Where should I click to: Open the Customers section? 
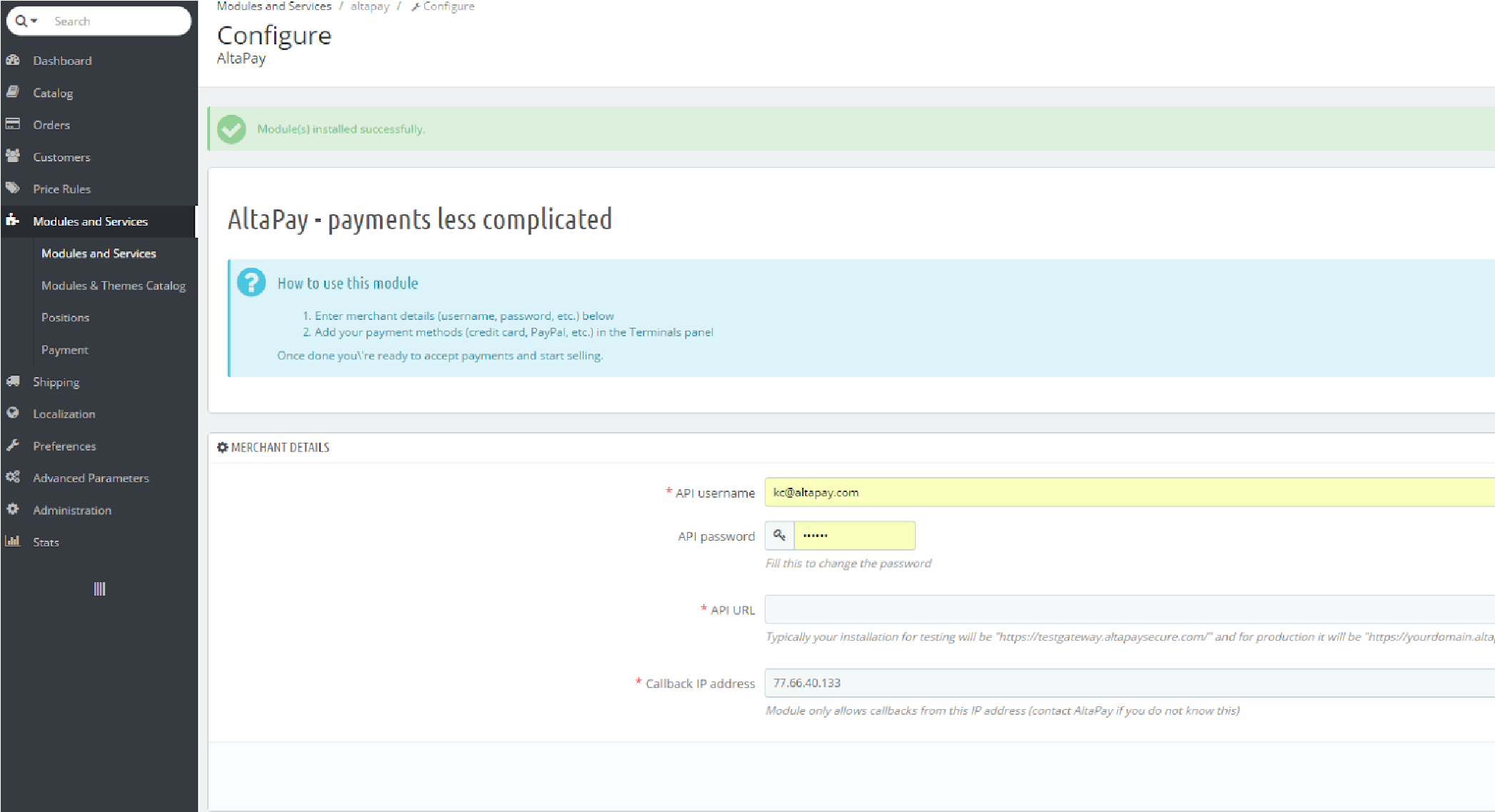coord(61,157)
